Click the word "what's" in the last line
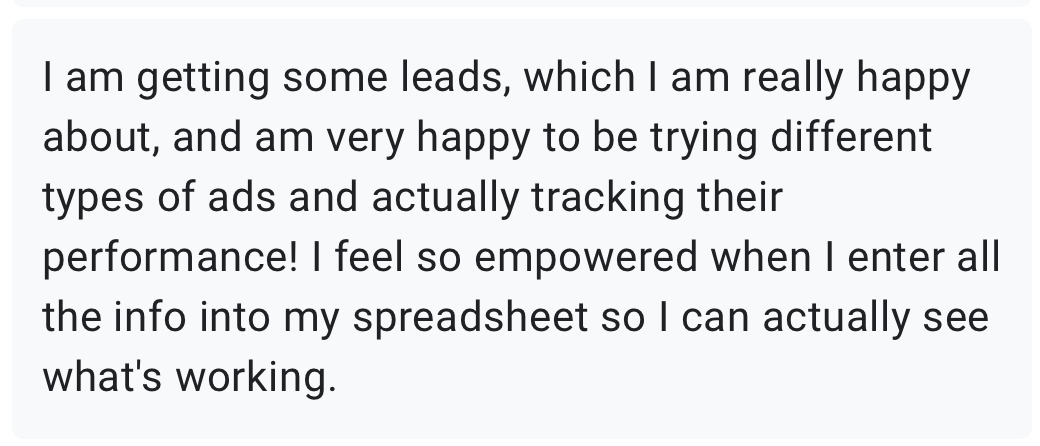Image resolution: width=1040 pixels, height=446 pixels. tap(102, 376)
